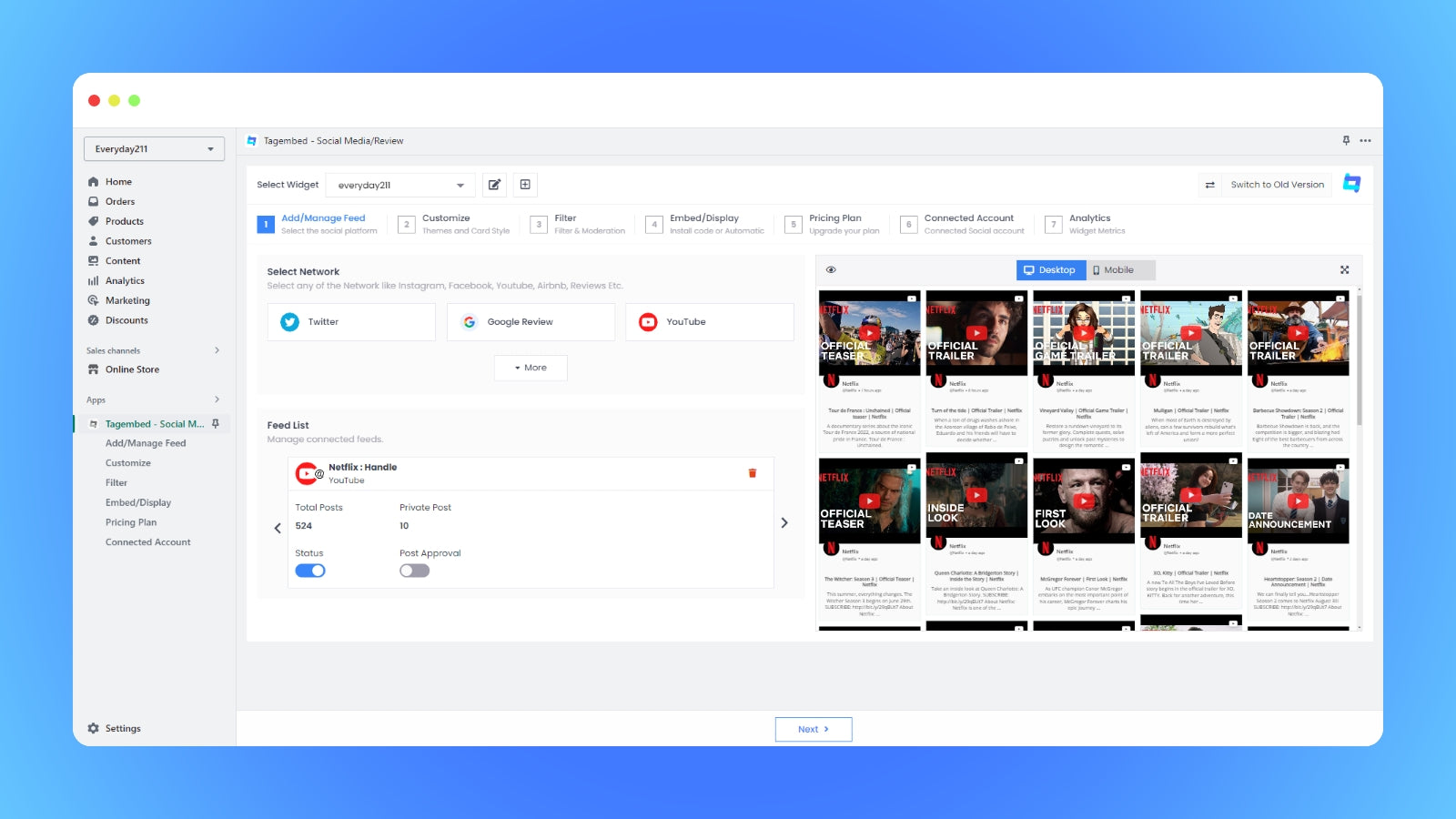The height and width of the screenshot is (819, 1456).
Task: Click pin icon next to Tagembed app
Action: (216, 424)
